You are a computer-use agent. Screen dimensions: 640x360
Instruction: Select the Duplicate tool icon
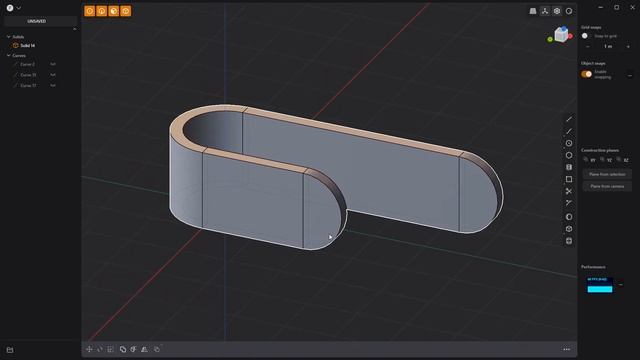[x=157, y=349]
